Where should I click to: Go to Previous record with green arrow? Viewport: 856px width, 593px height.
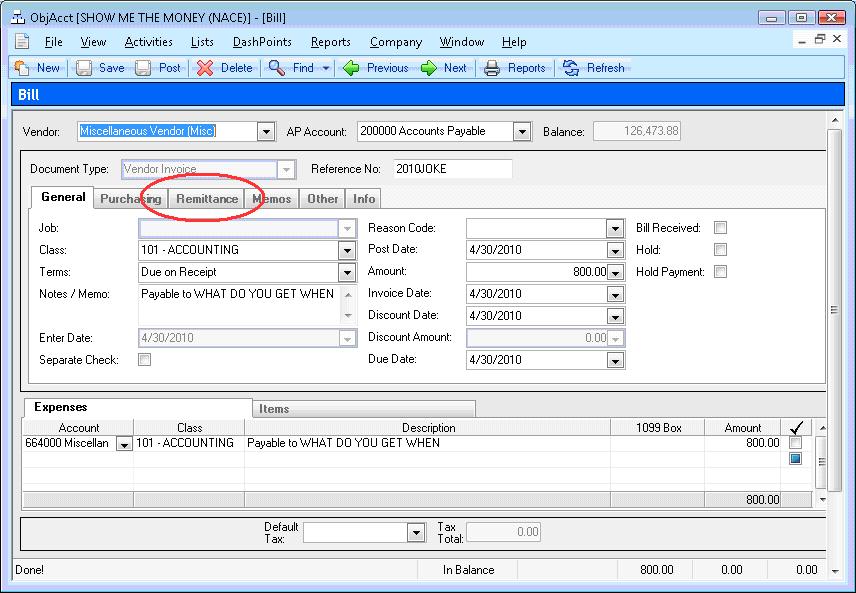coord(351,68)
